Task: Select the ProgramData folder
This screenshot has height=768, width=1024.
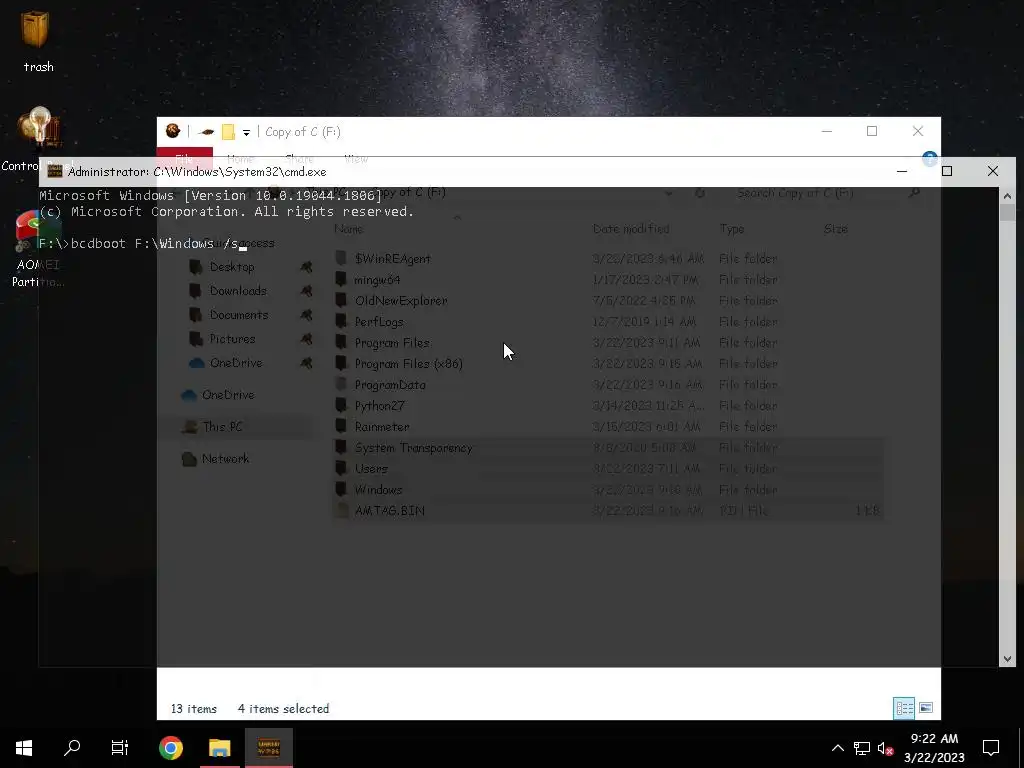Action: [x=390, y=385]
